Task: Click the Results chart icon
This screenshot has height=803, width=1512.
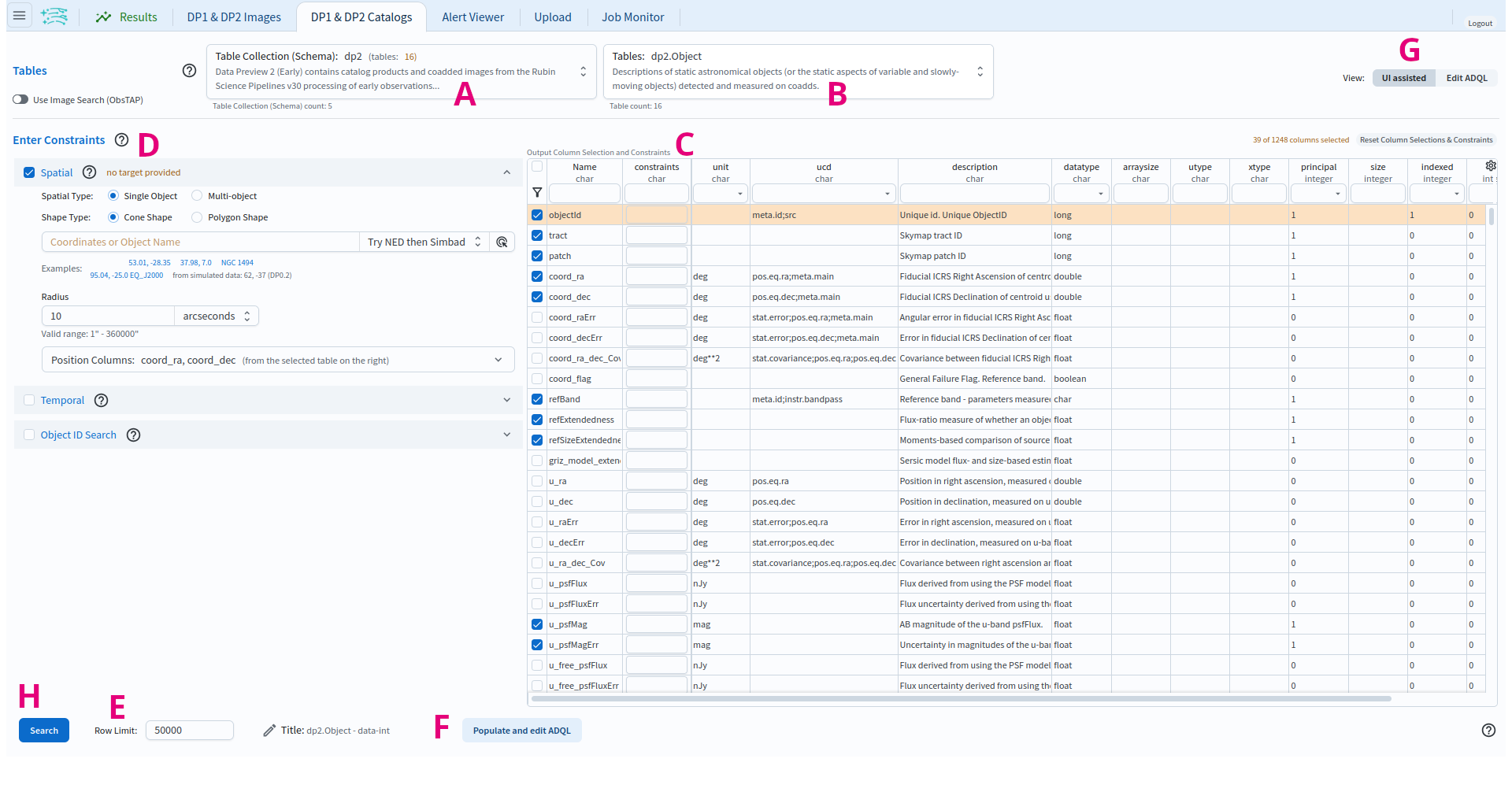Action: point(103,17)
